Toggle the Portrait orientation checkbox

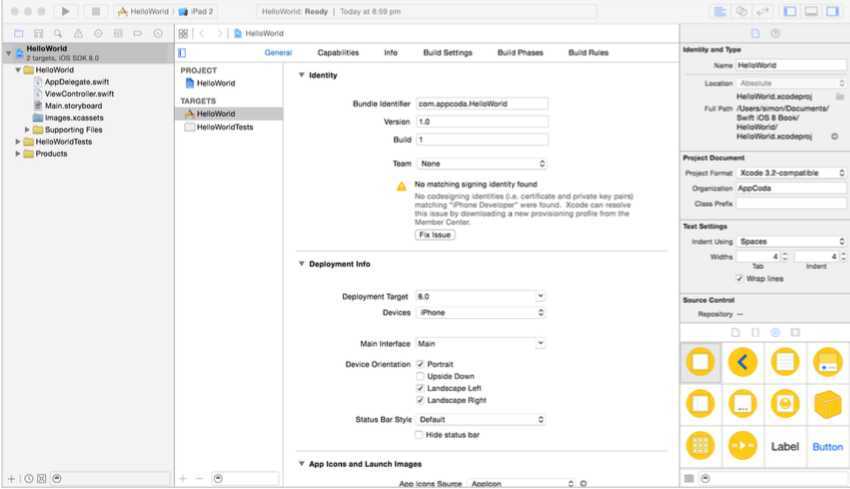pos(420,364)
